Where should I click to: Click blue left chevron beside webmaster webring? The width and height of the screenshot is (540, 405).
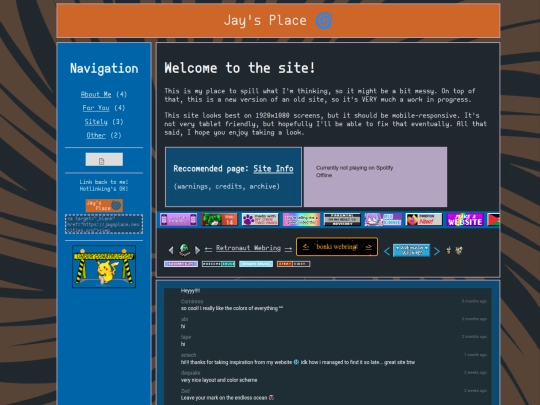pyautogui.click(x=387, y=251)
